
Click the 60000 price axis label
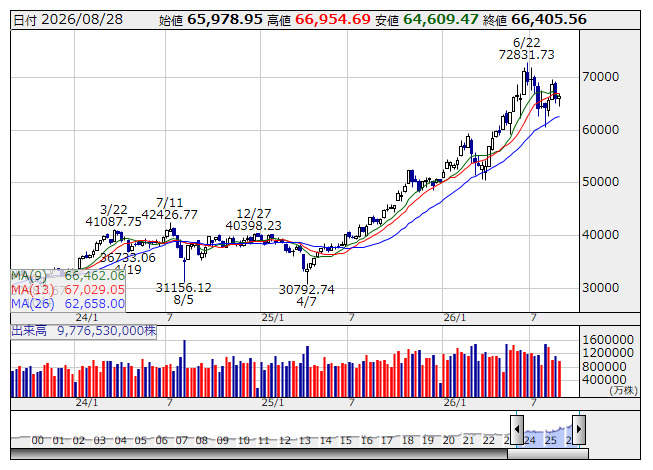click(x=601, y=130)
